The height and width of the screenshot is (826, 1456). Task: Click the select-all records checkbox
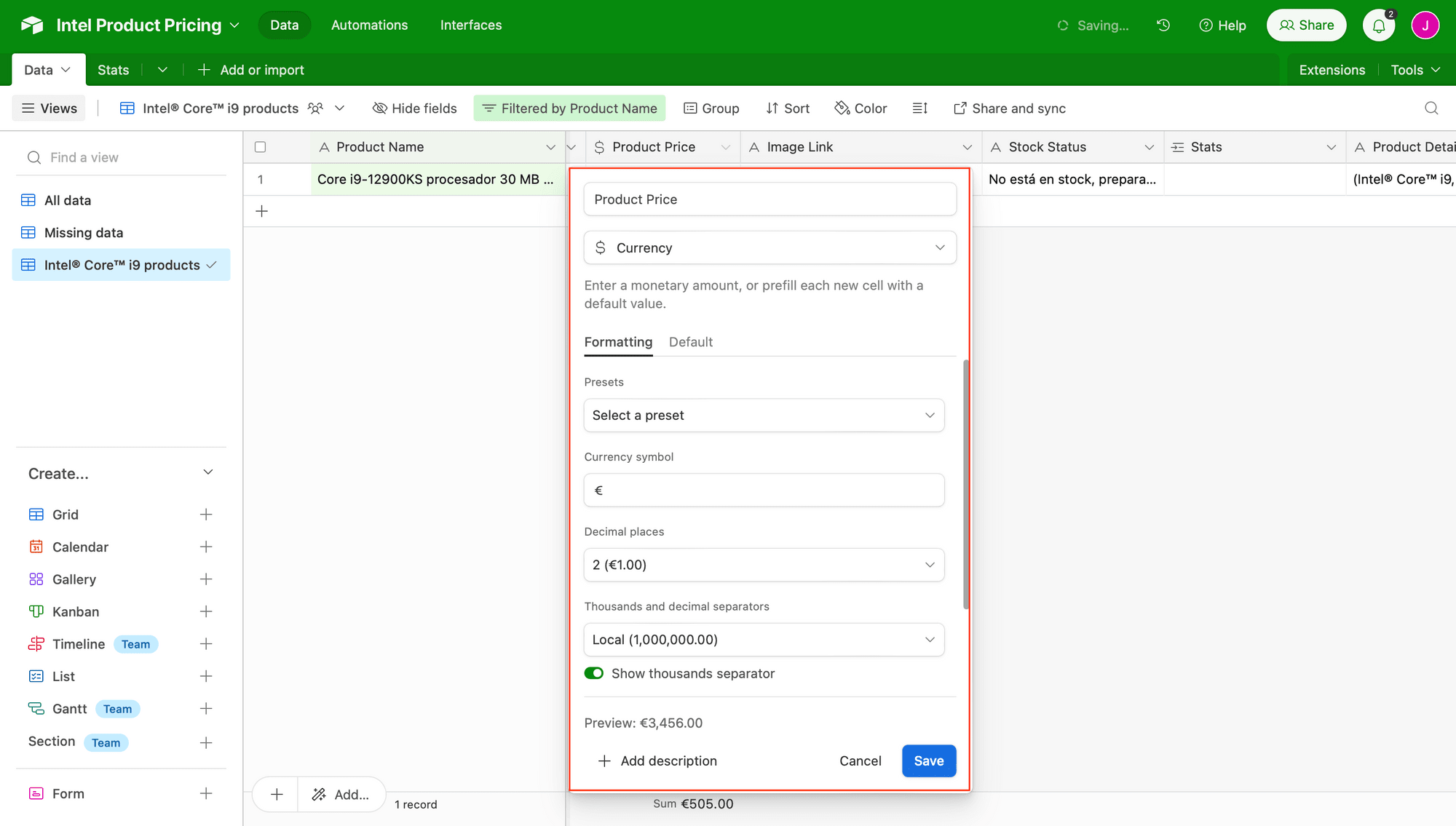tap(261, 146)
